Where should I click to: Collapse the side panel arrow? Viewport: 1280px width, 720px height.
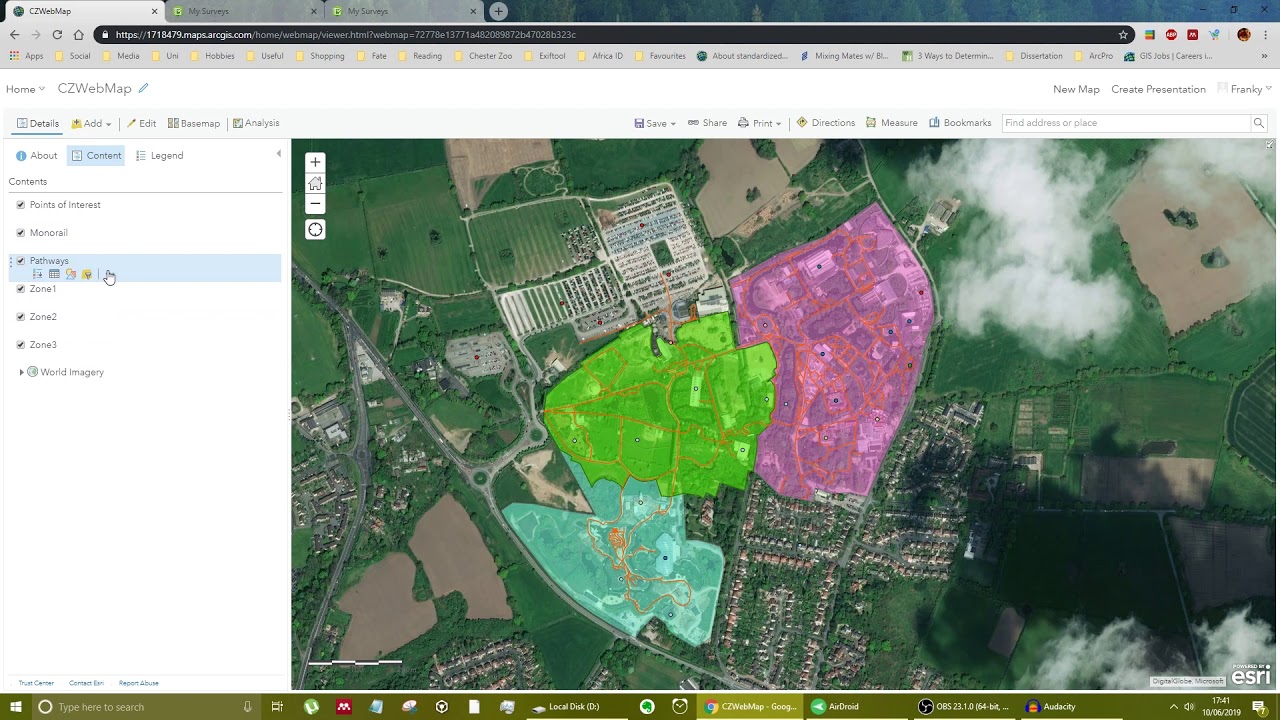[x=278, y=154]
